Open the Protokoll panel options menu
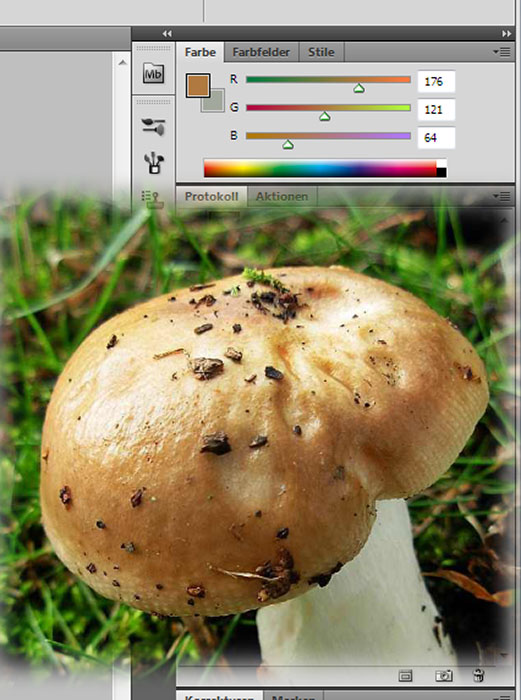The width and height of the screenshot is (521, 700). click(502, 196)
